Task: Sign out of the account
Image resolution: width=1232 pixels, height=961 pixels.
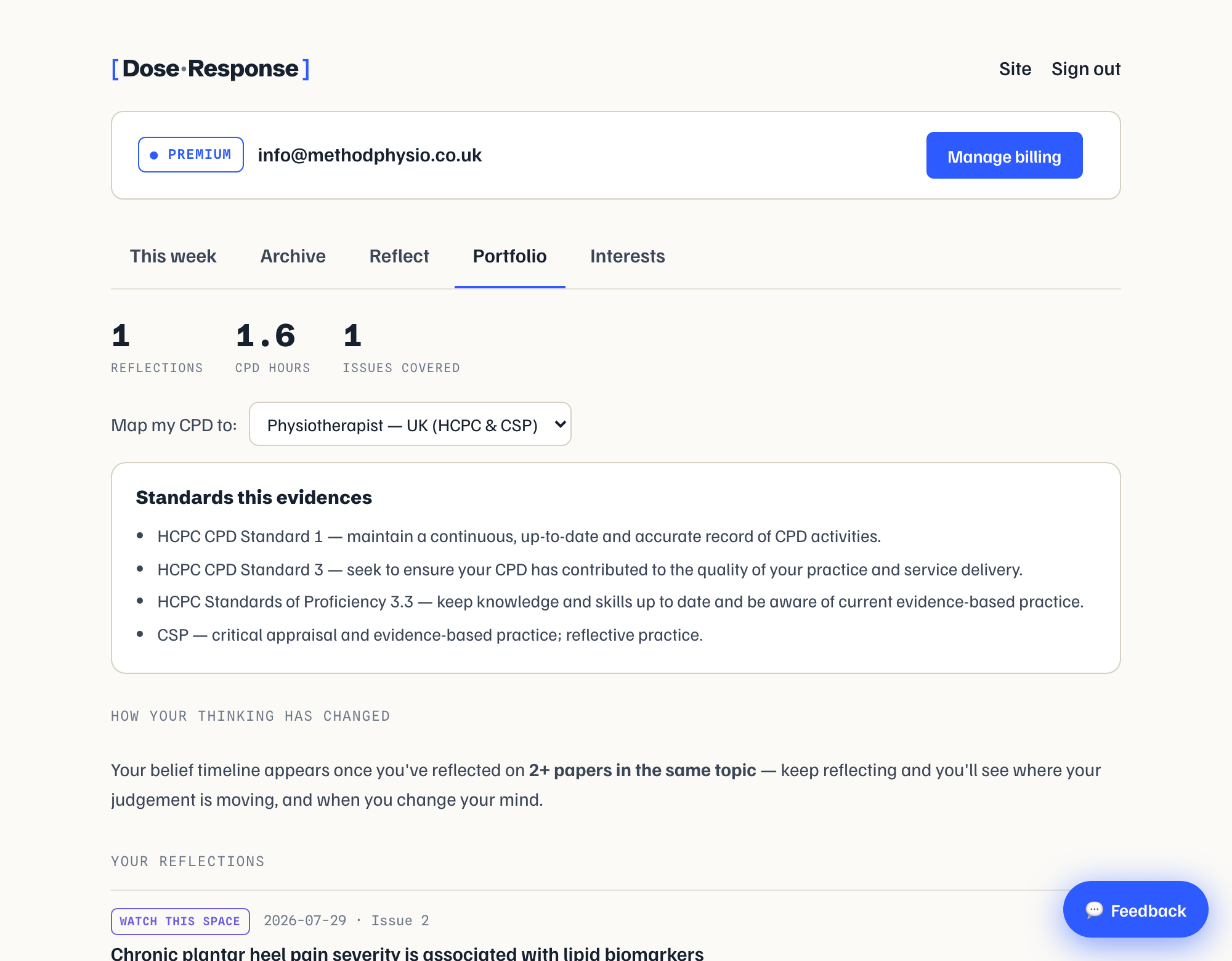Action: click(1086, 69)
